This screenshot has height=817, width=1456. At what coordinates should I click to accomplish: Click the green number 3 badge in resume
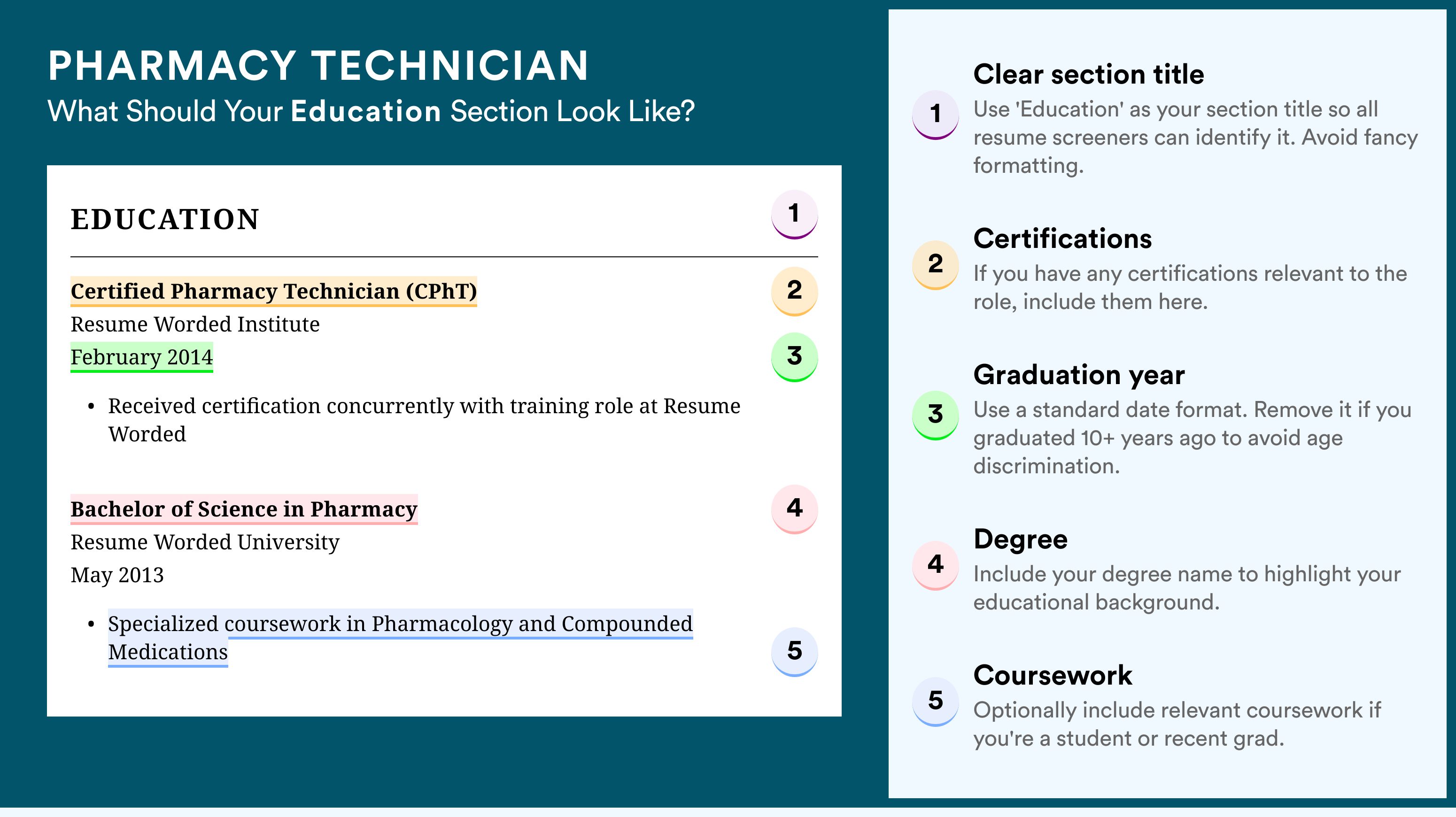[x=794, y=356]
